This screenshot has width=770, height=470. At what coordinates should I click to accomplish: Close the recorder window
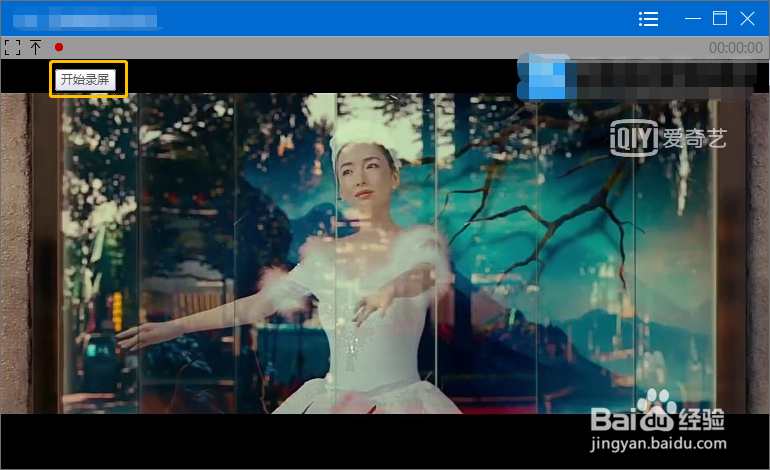coord(747,19)
